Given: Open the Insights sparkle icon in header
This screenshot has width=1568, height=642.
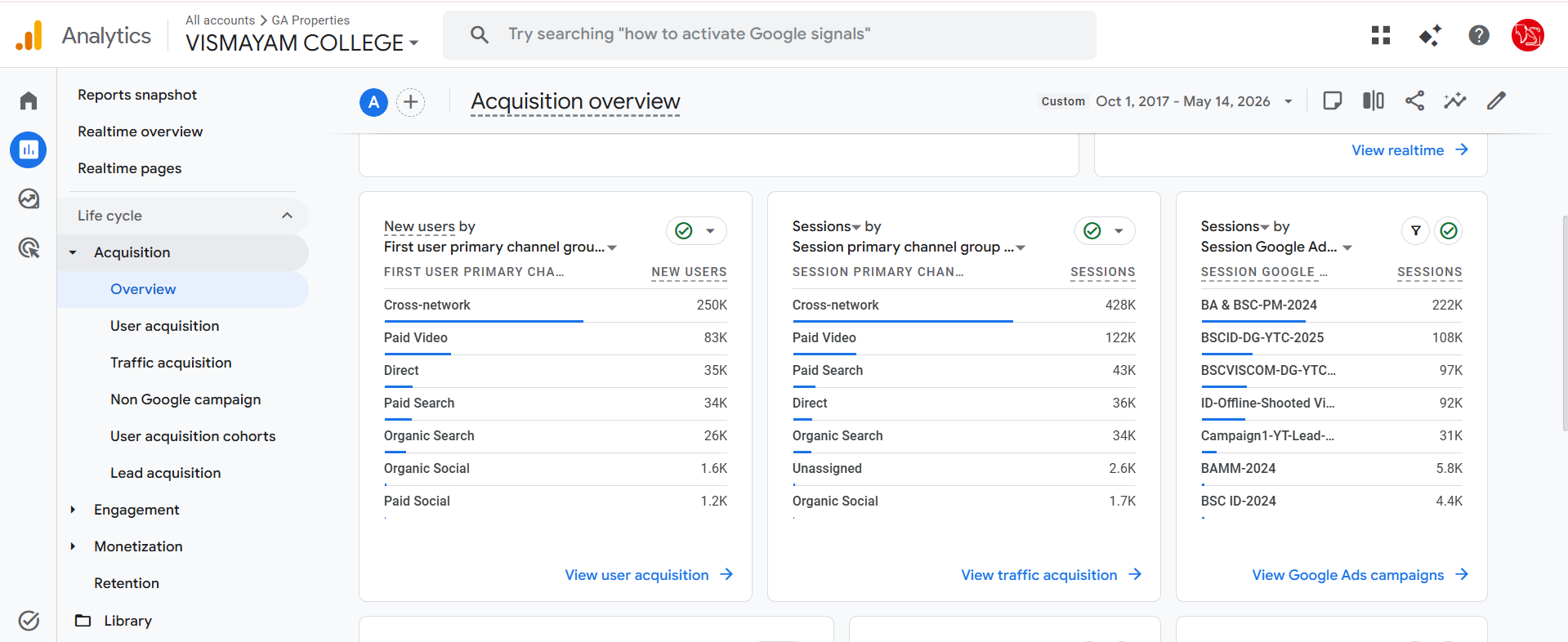Looking at the screenshot, I should pos(1430,35).
